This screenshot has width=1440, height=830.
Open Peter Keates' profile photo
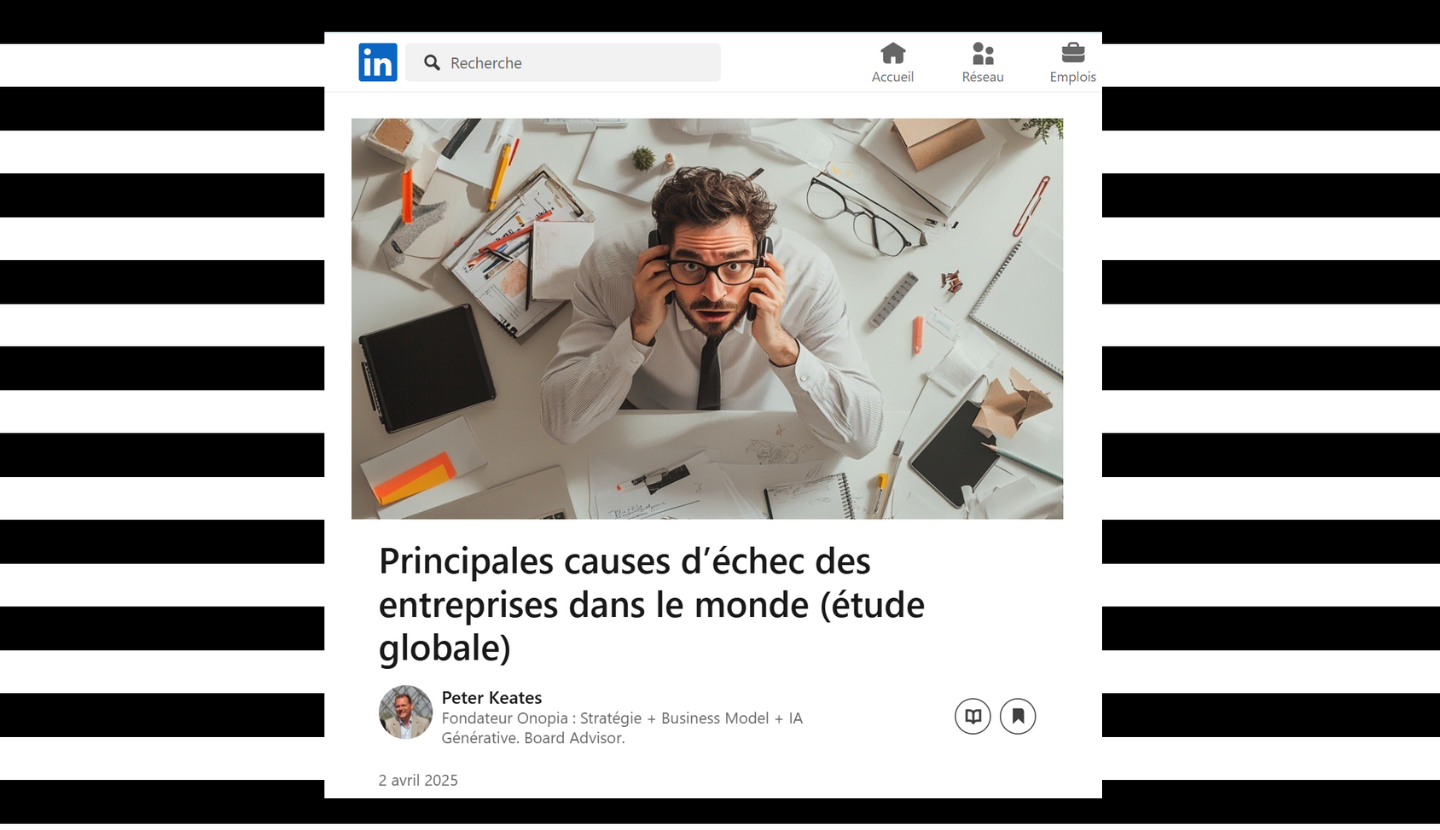[406, 712]
